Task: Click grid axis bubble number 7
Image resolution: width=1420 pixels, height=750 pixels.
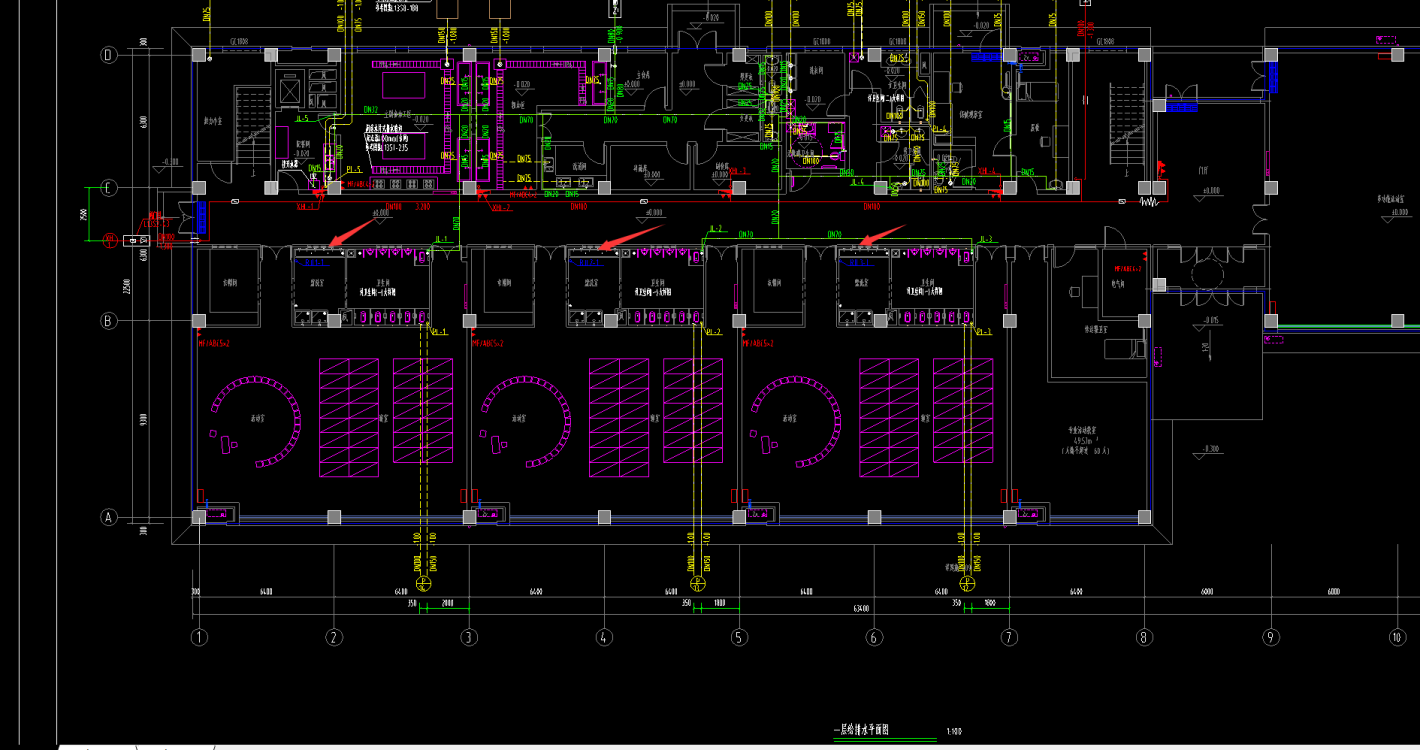Action: click(1009, 637)
